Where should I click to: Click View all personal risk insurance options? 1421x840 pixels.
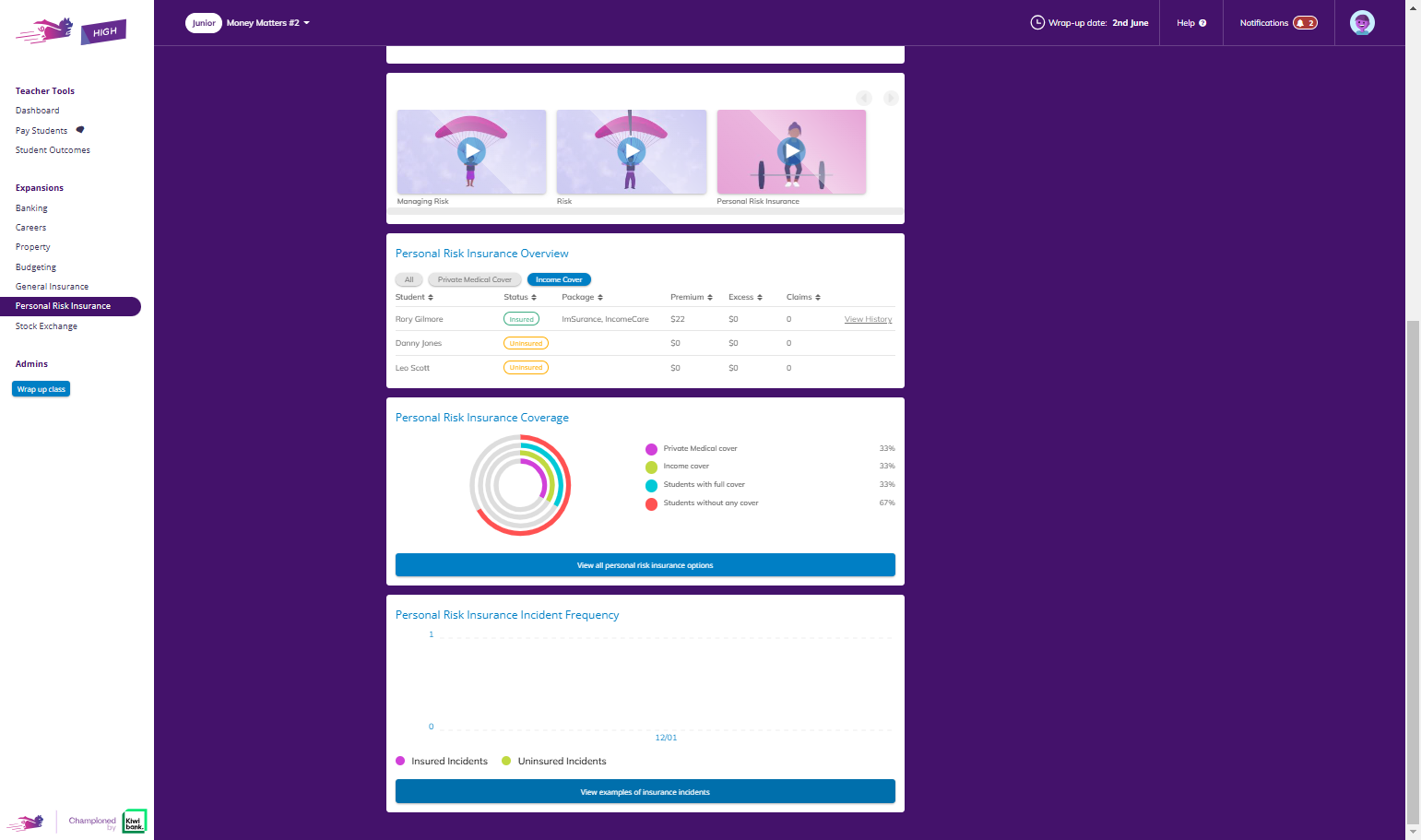pyautogui.click(x=645, y=565)
